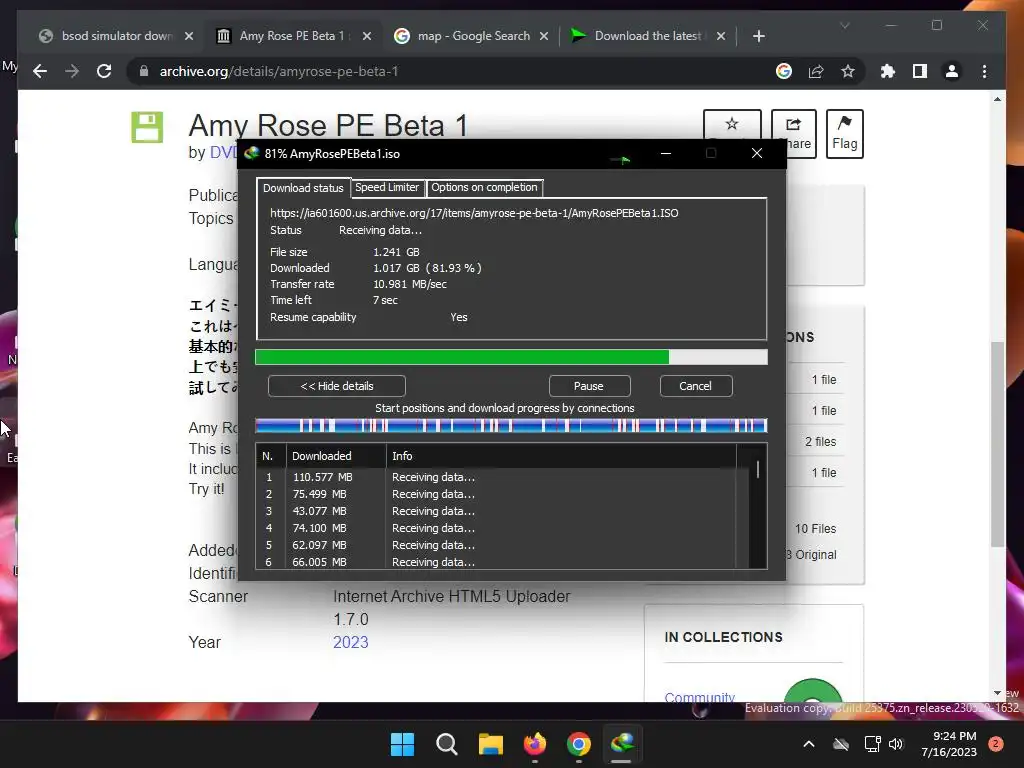Reload the archive.org page
The width and height of the screenshot is (1024, 768).
click(x=104, y=71)
